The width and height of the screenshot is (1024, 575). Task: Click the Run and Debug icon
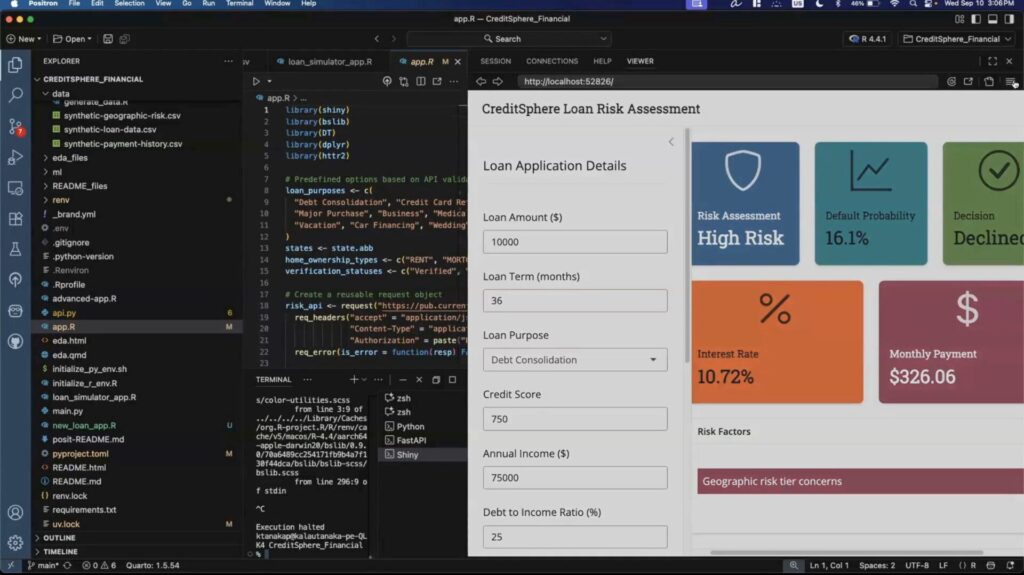pos(15,157)
